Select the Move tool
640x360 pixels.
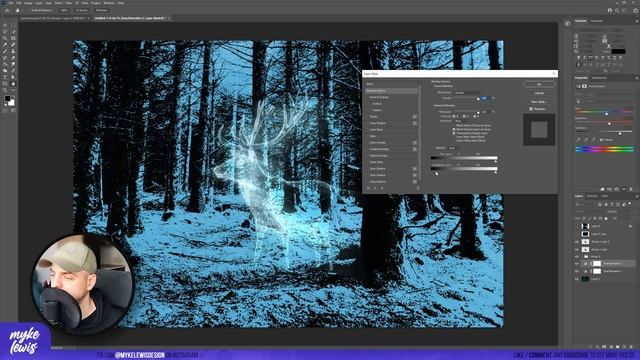[x=5, y=25]
